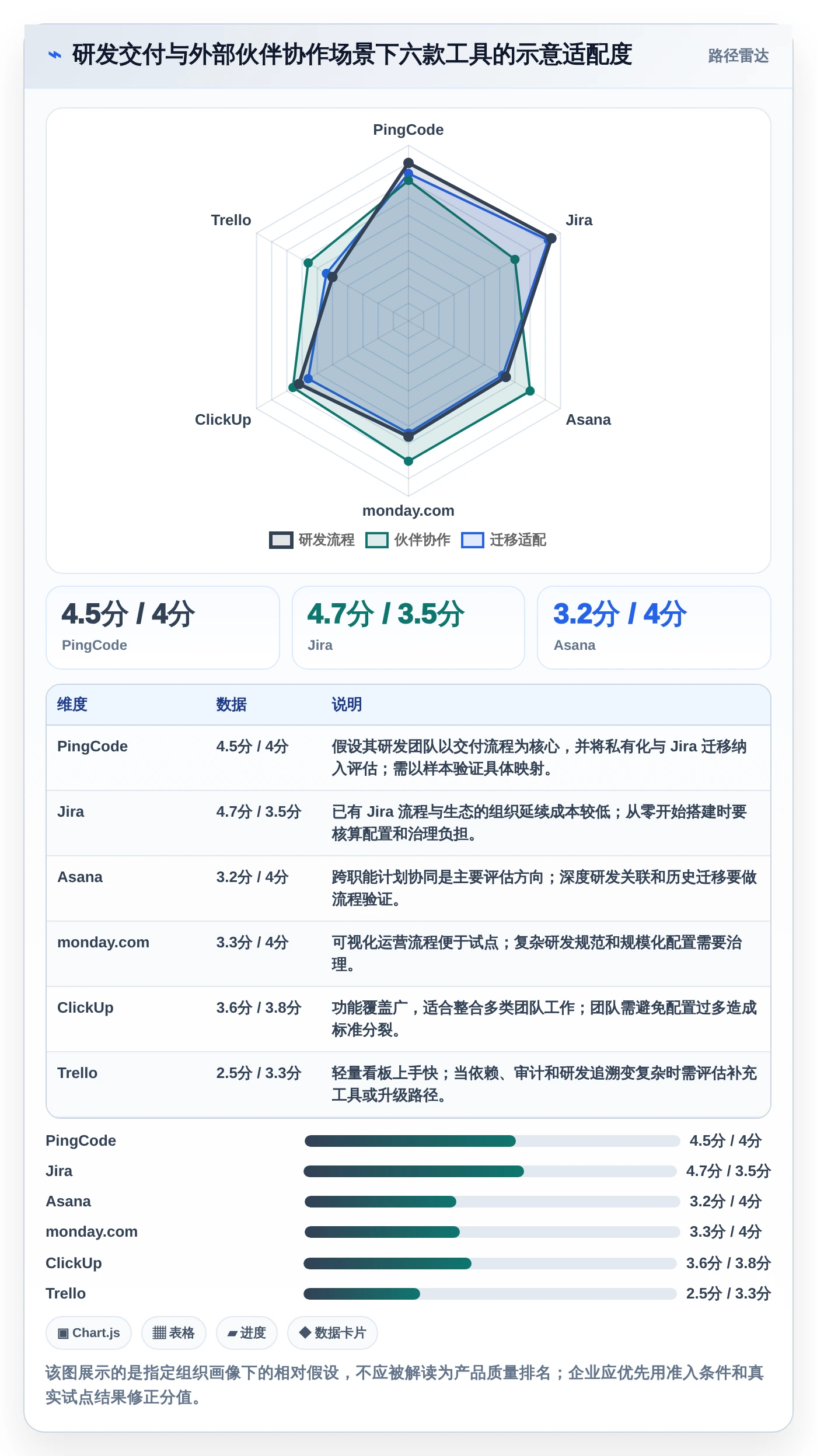Click the dark PingCode vertex point on the radar
Image resolution: width=817 pixels, height=1456 pixels.
click(408, 163)
